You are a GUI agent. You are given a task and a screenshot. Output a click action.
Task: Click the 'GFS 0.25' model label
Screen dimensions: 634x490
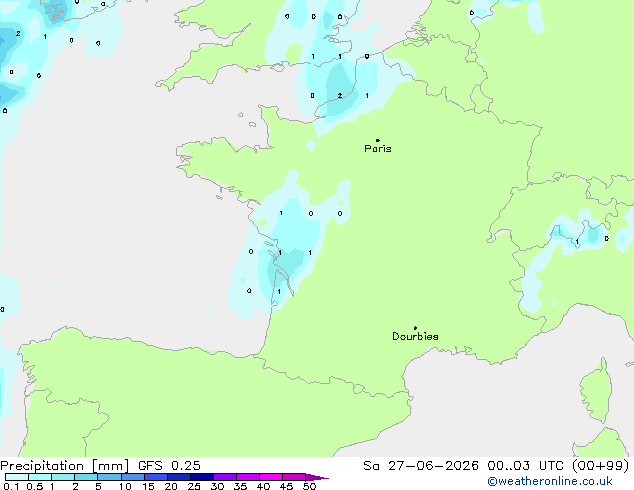point(169,466)
